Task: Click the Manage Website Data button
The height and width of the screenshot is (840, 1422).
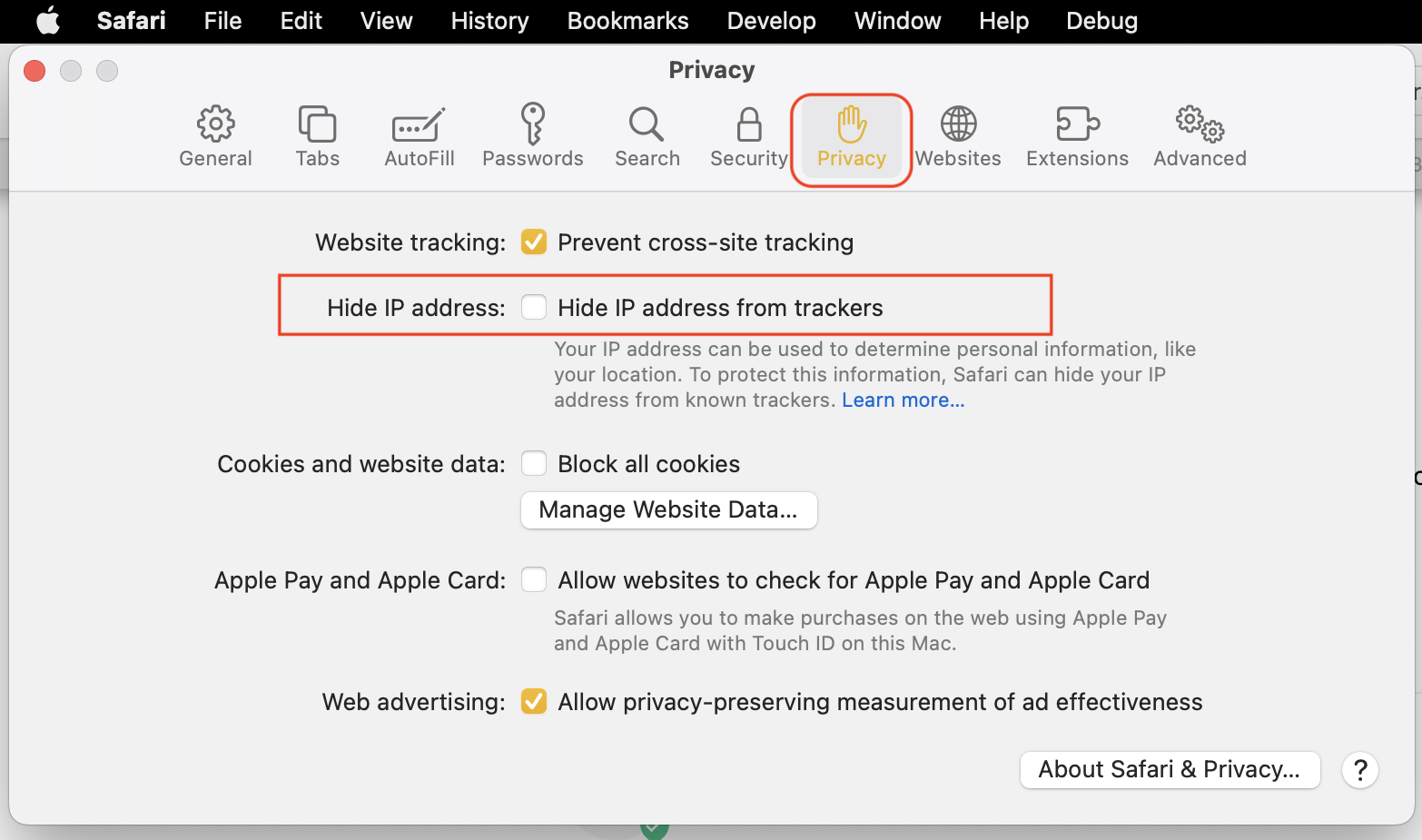Action: pos(669,509)
